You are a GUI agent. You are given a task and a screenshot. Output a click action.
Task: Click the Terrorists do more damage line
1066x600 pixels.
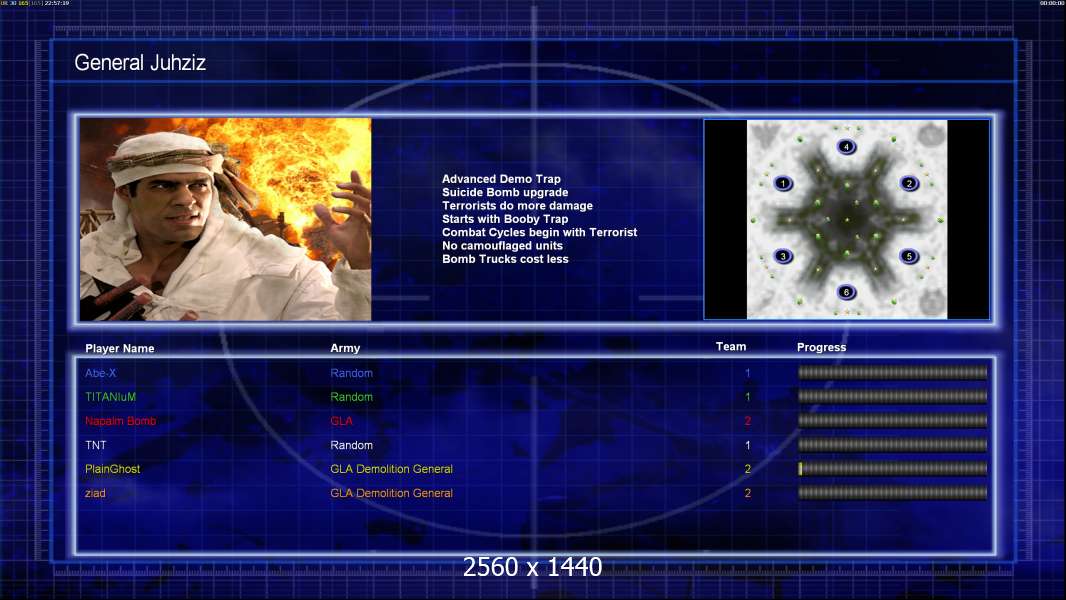(x=517, y=206)
